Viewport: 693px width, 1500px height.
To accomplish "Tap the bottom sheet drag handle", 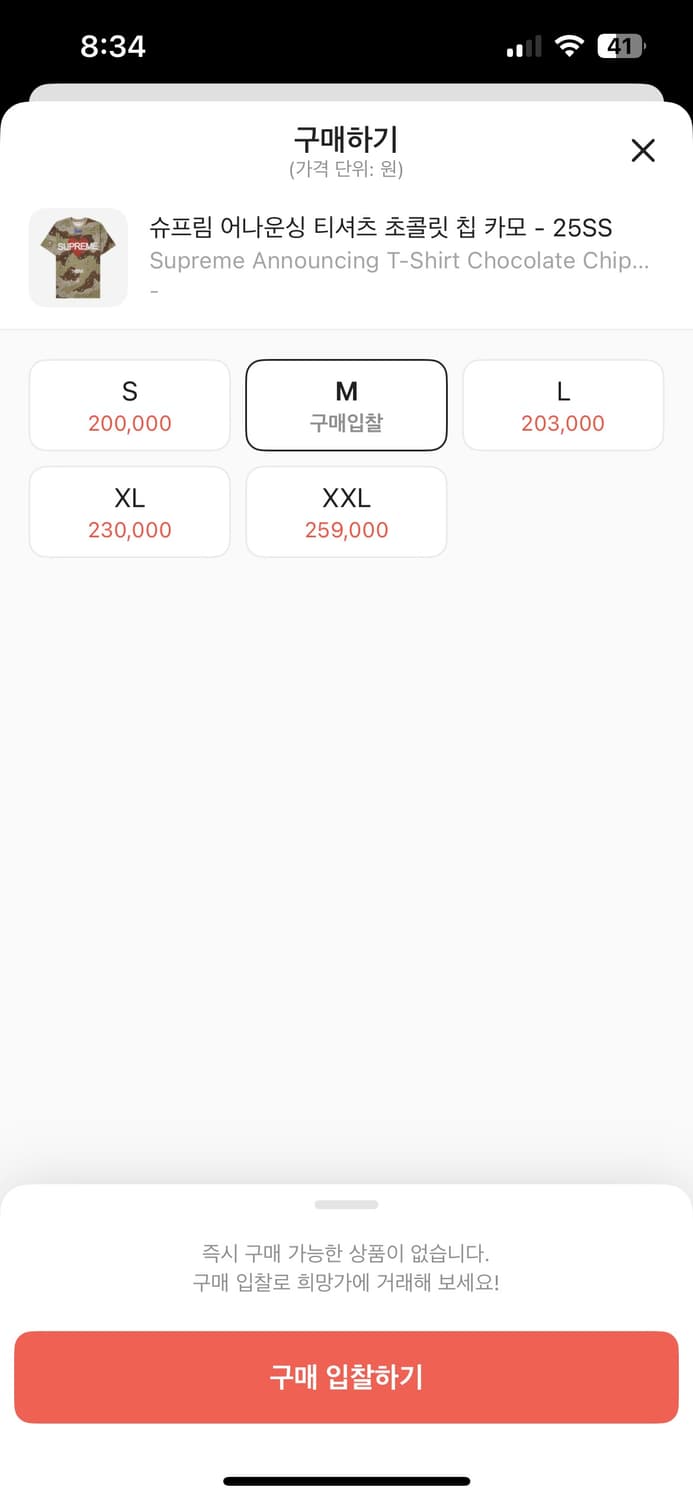I will click(x=346, y=1205).
